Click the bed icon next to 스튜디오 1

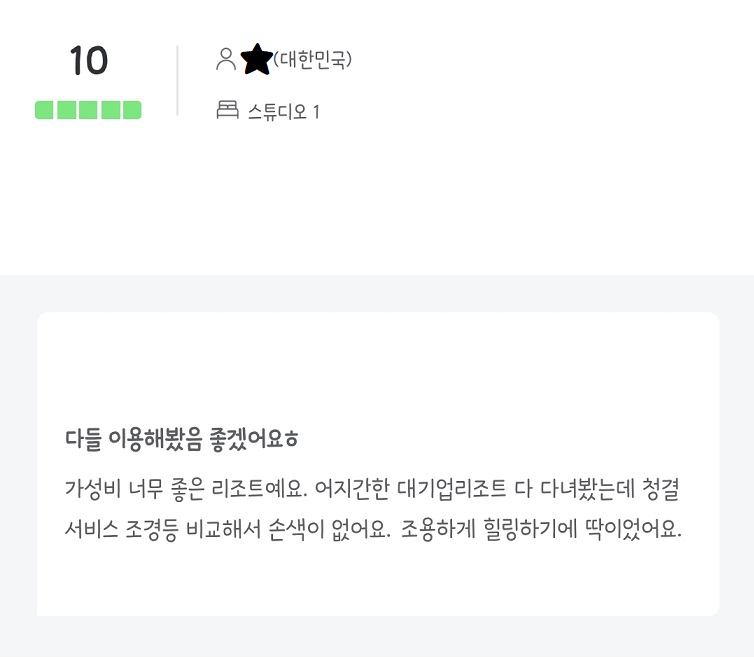coord(227,110)
